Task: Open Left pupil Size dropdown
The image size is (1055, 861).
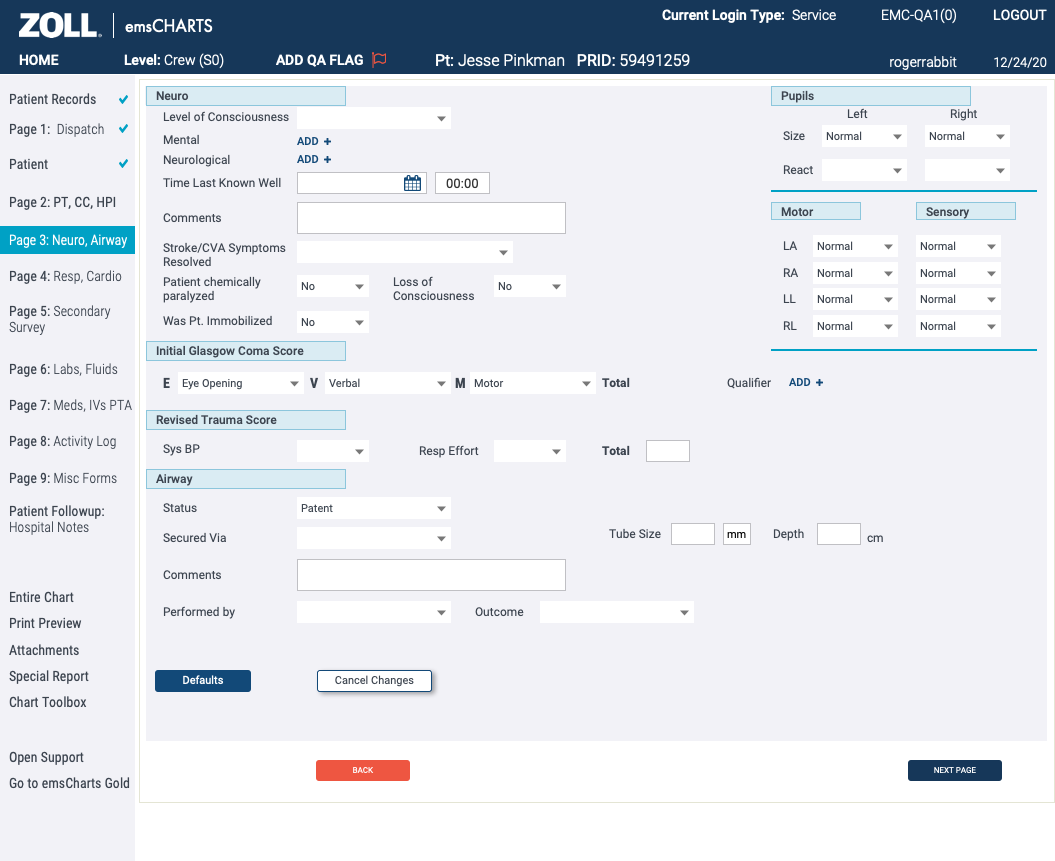Action: pos(864,136)
